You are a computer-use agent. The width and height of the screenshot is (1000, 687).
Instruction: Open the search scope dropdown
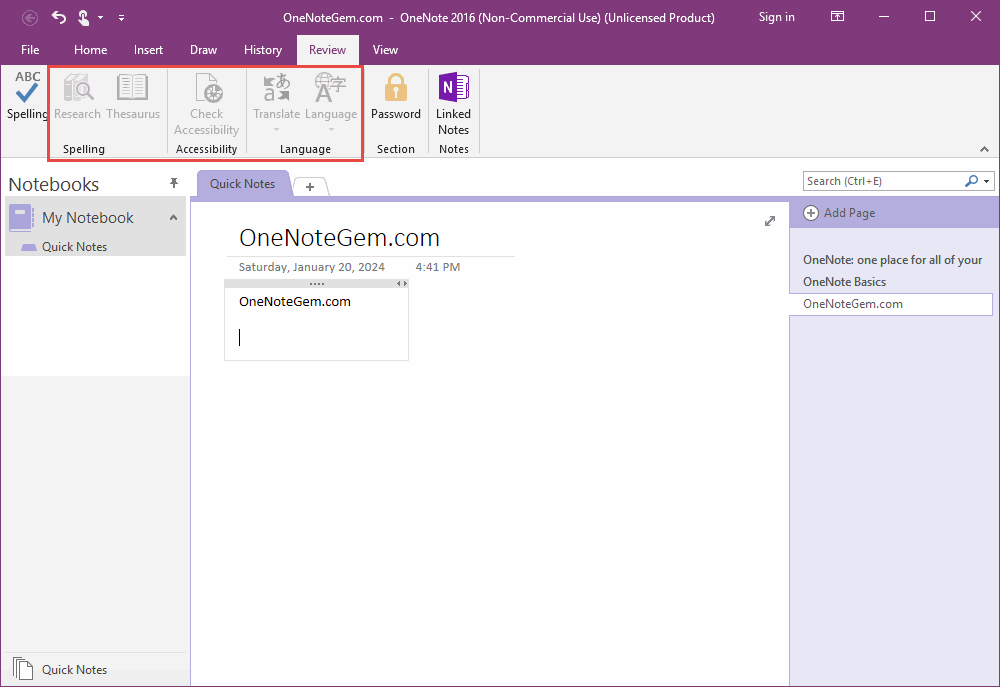[x=987, y=181]
